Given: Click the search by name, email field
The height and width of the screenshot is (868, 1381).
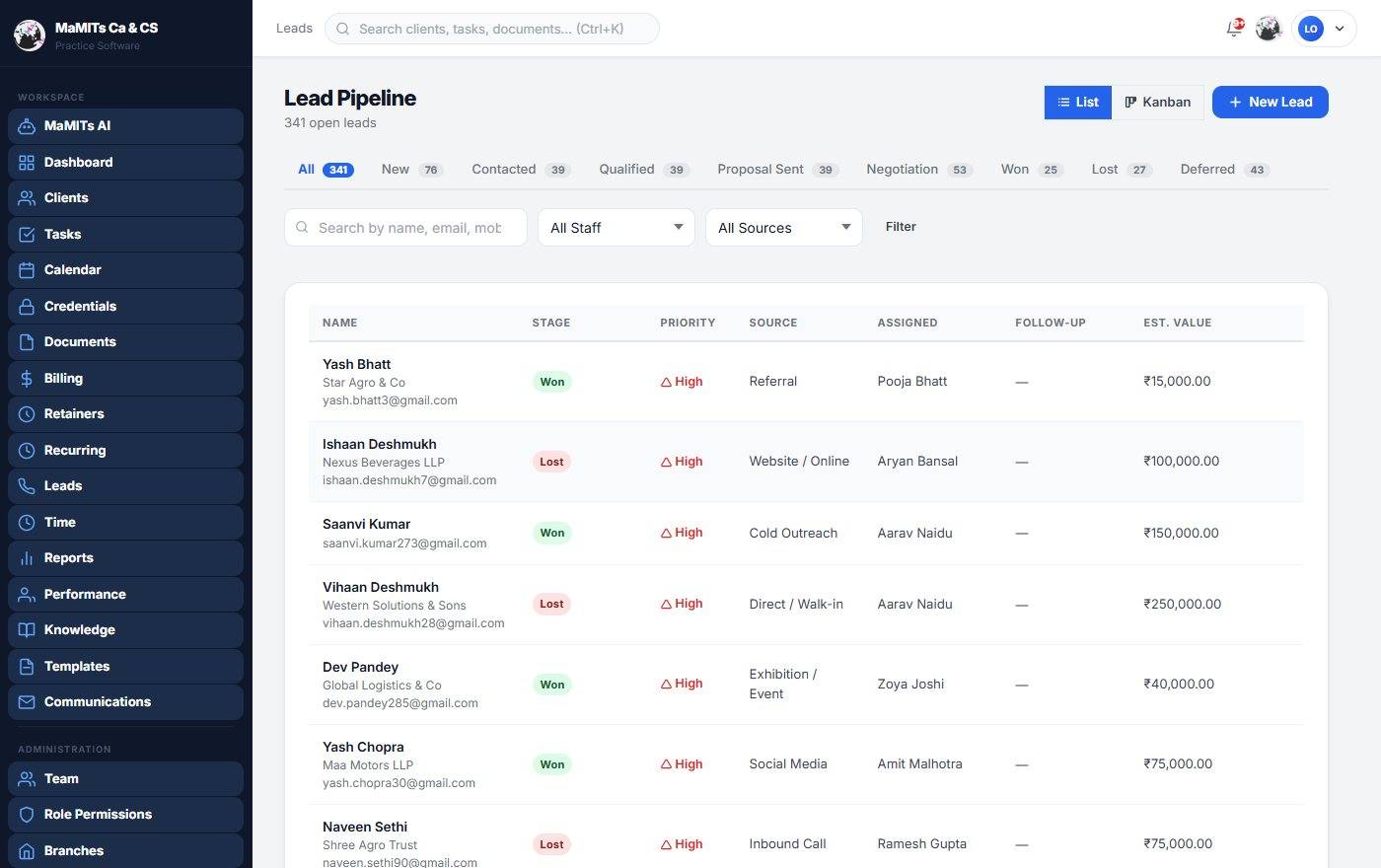Looking at the screenshot, I should (x=405, y=228).
